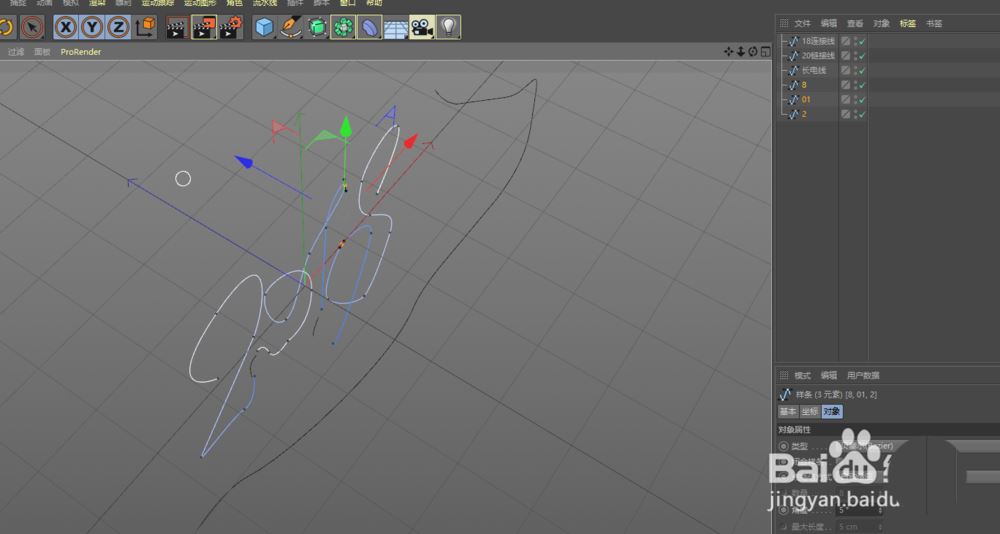
Task: Render the active view with first clapperboard
Action: (177, 27)
